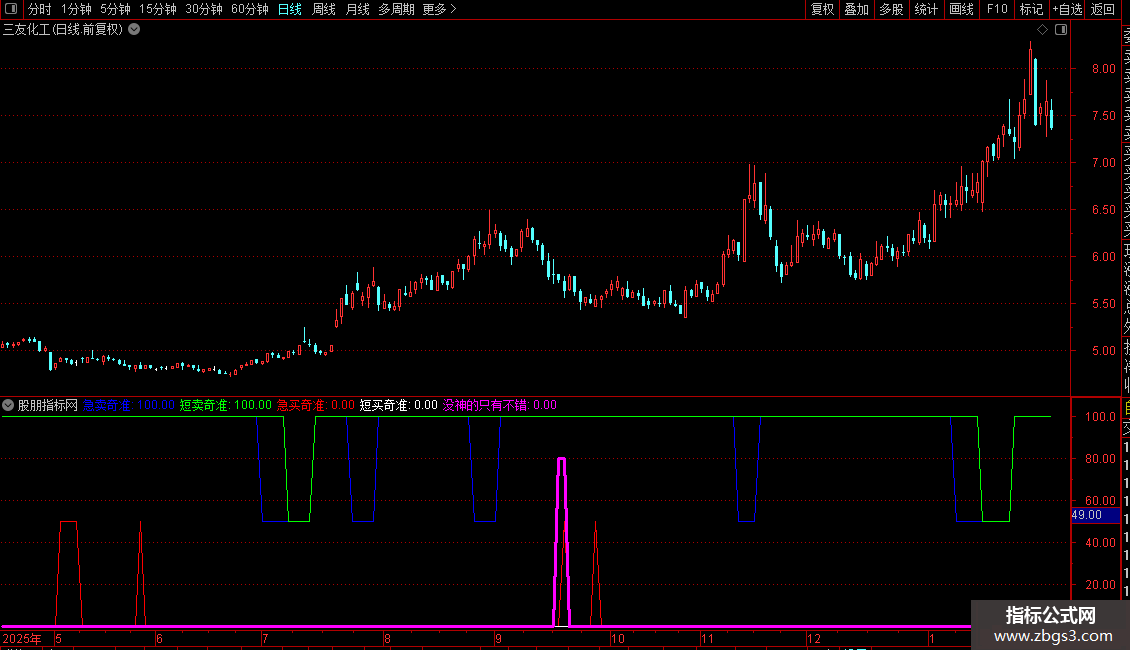
Task: Click the 三友化工(日线.前复权) title text
Action: [x=63, y=30]
